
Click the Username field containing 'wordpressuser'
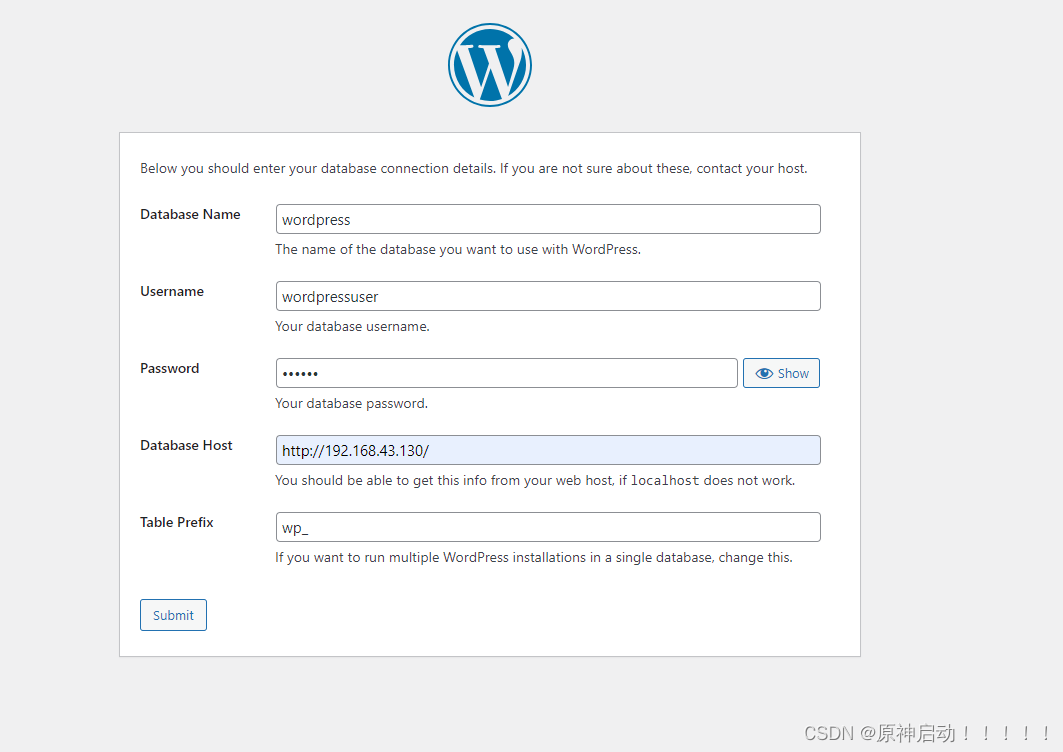pos(548,296)
